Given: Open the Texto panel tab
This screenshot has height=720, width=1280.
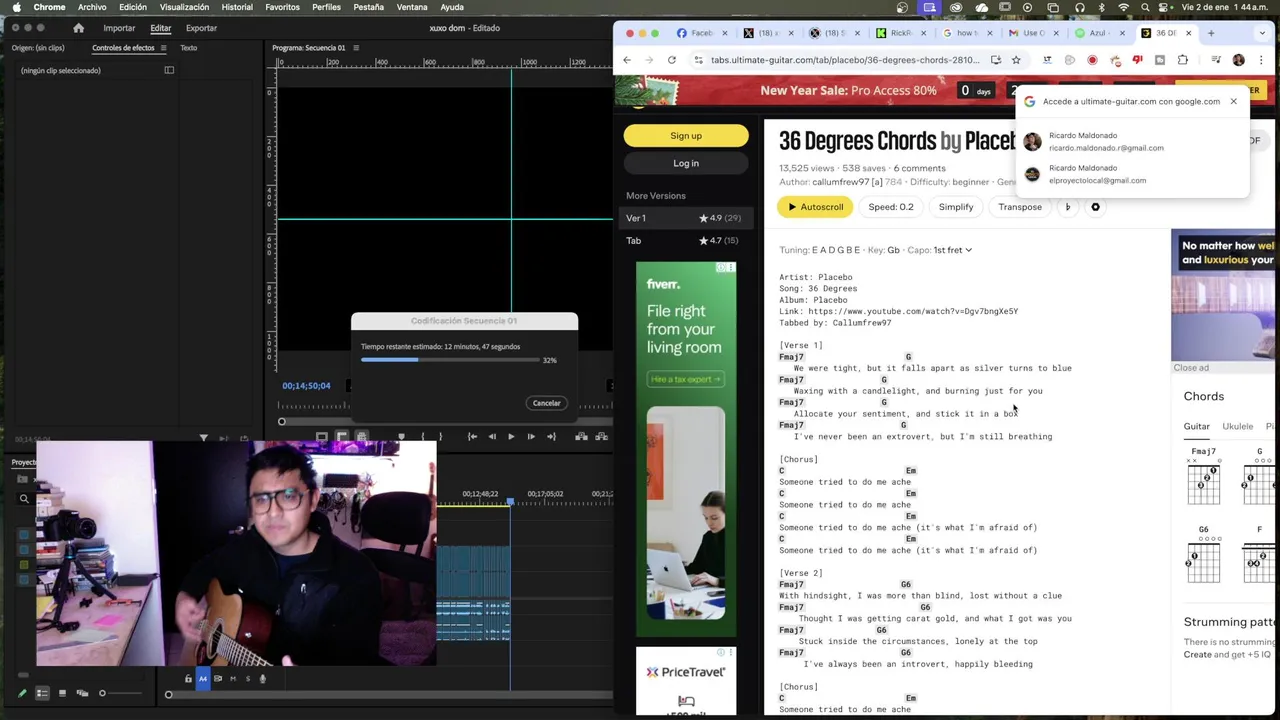Looking at the screenshot, I should tap(188, 48).
